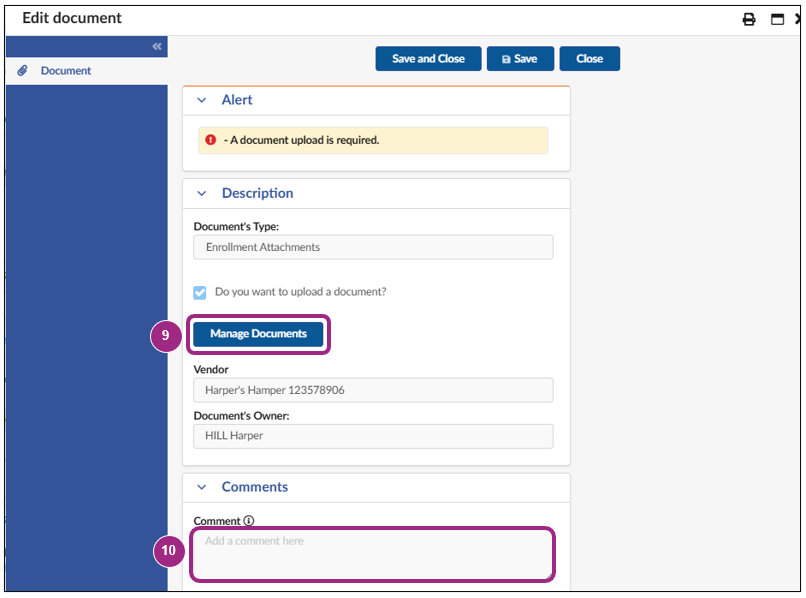Select the Enrollment Attachments document type field
The height and width of the screenshot is (598, 806).
pos(372,246)
